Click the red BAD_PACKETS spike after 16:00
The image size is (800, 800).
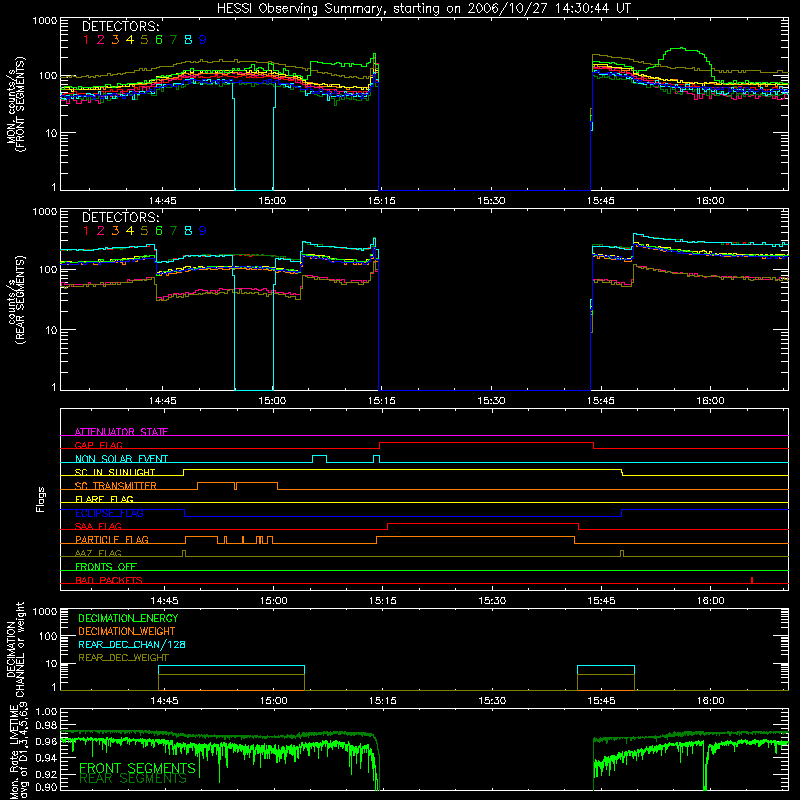752,580
